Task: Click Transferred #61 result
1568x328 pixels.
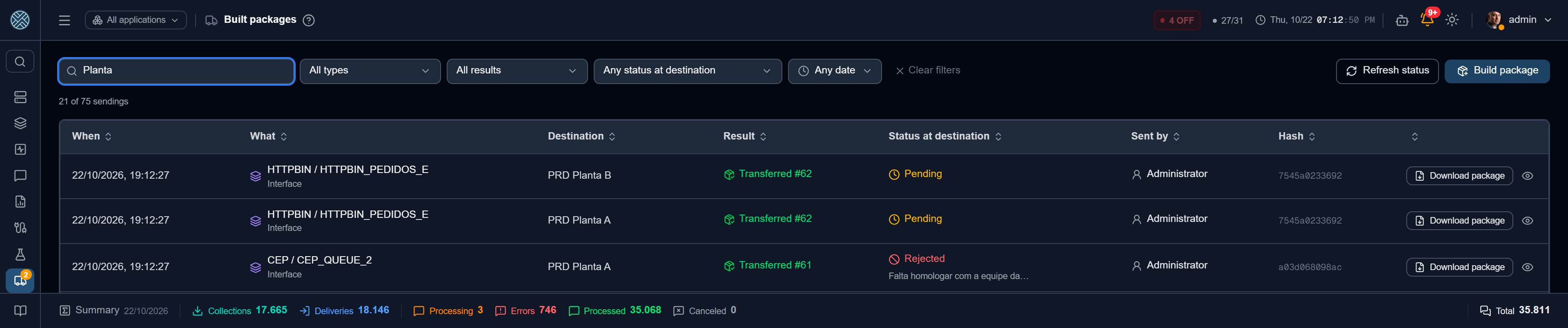Action: click(768, 266)
